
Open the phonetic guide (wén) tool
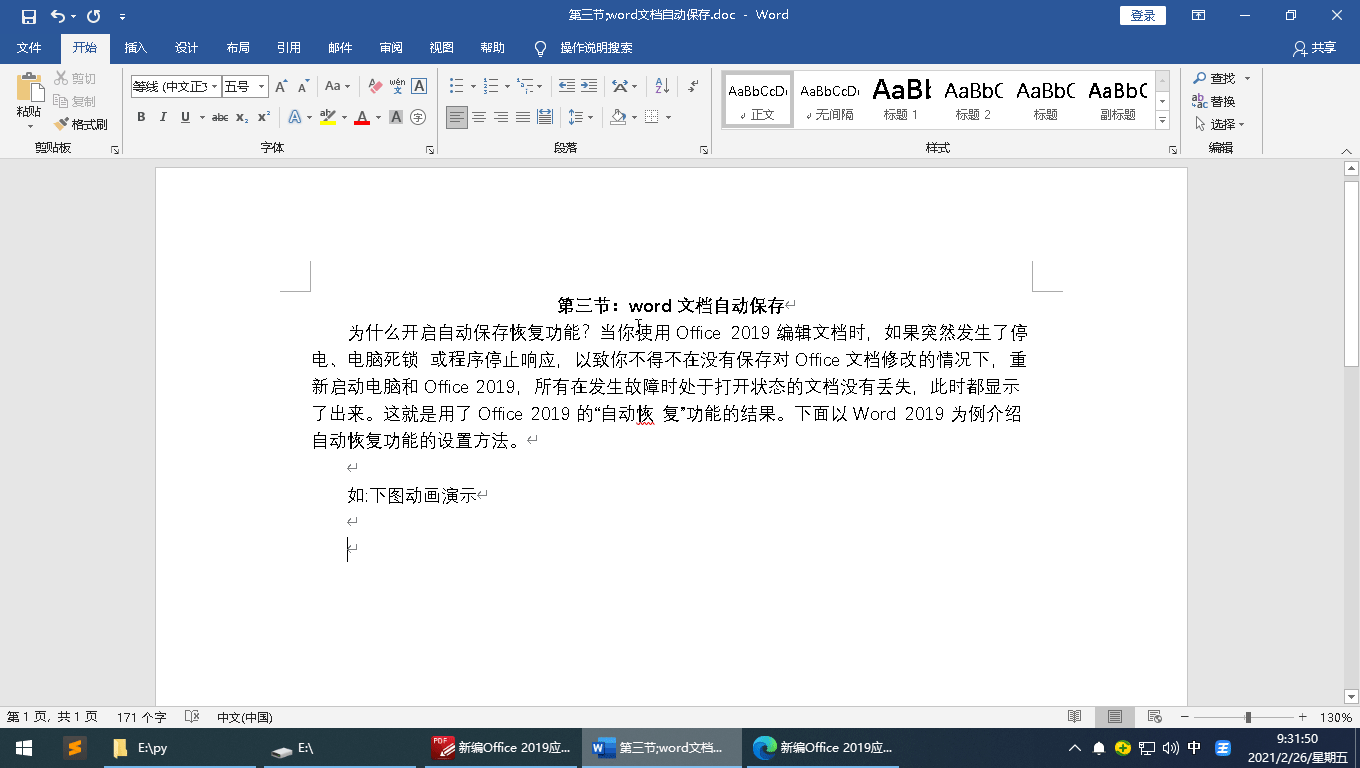click(398, 87)
